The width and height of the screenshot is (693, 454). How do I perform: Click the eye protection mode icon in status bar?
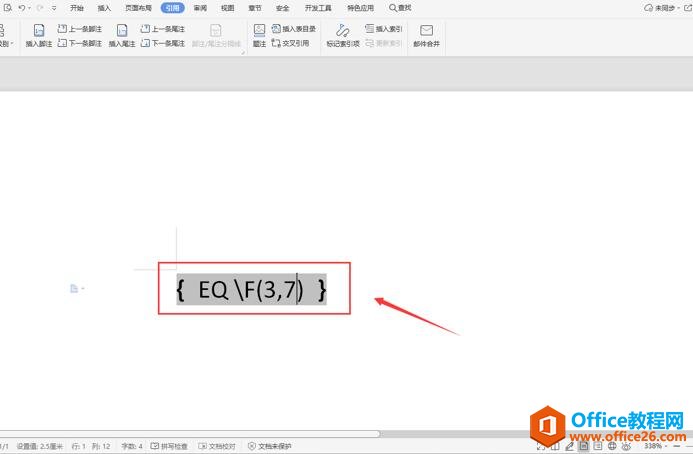point(626,446)
